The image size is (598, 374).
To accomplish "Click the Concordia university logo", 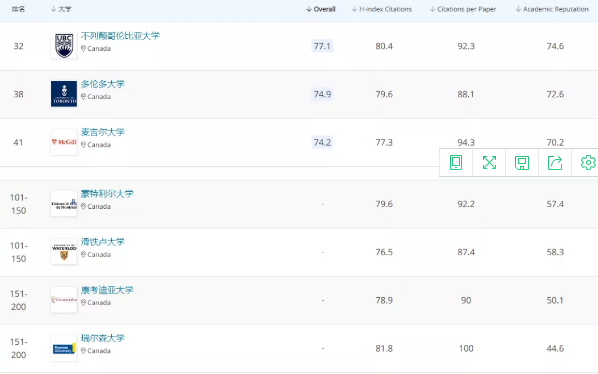I will coord(64,300).
